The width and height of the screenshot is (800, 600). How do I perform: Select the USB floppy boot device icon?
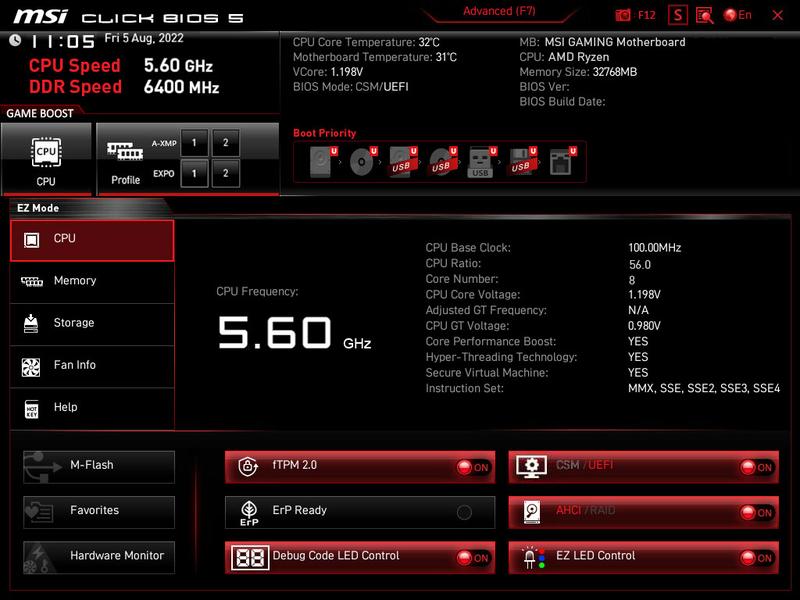(522, 162)
